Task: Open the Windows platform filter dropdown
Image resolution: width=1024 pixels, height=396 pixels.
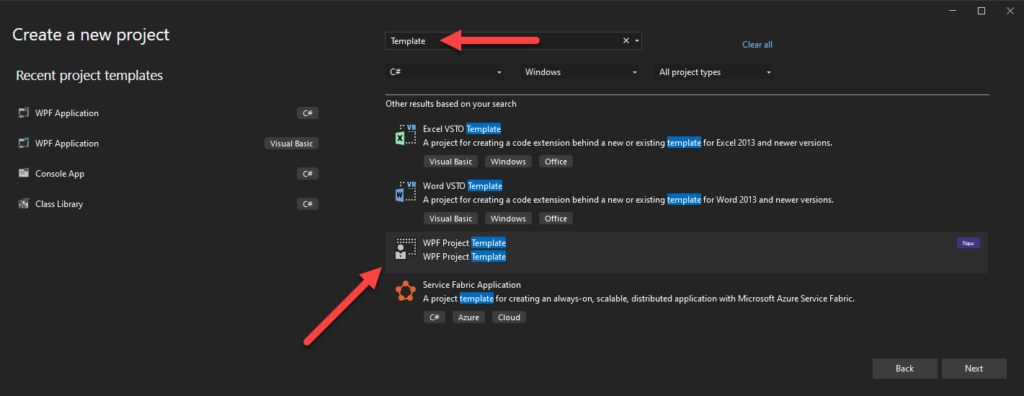Action: 581,73
